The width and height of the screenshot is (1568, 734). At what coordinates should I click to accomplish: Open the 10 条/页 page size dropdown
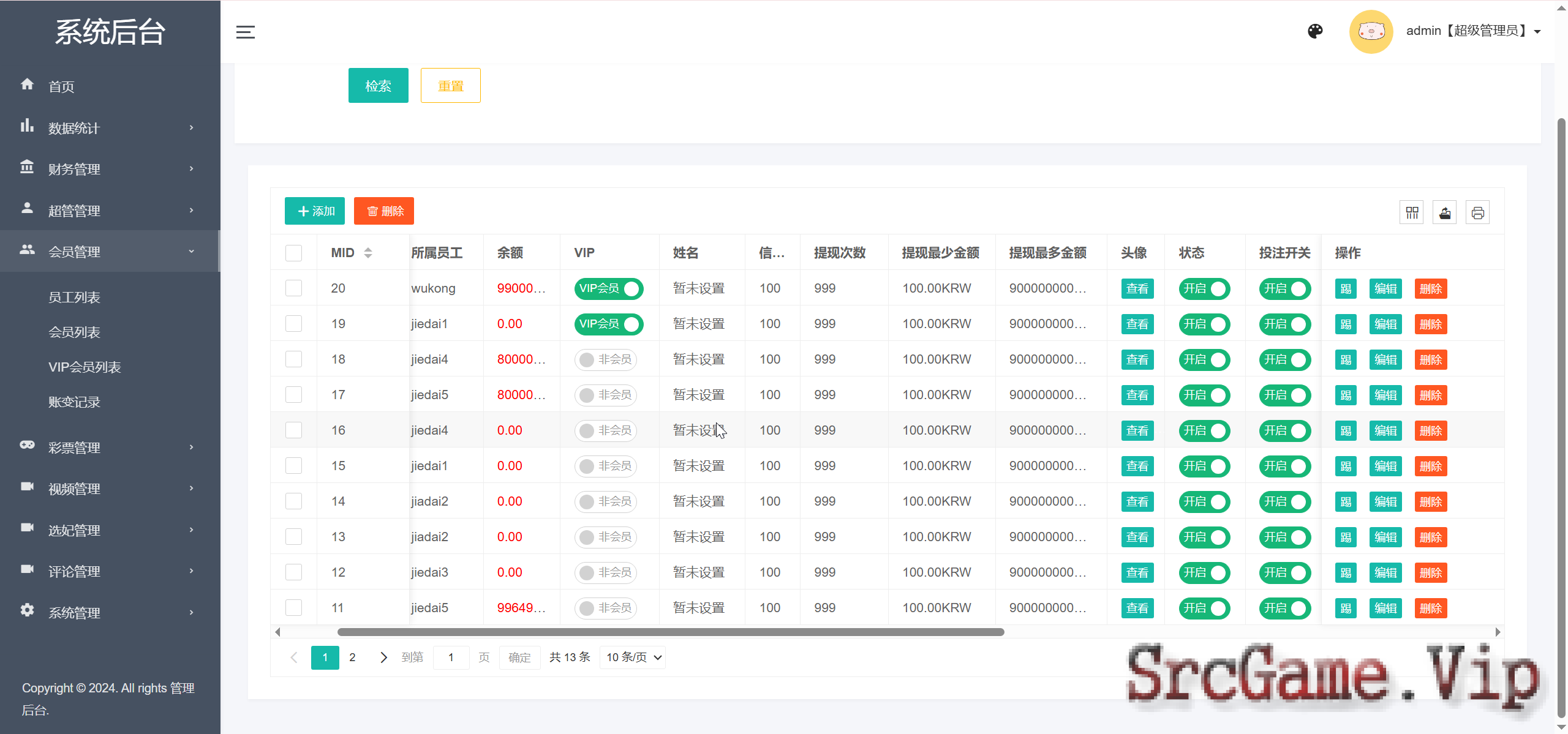click(x=633, y=657)
